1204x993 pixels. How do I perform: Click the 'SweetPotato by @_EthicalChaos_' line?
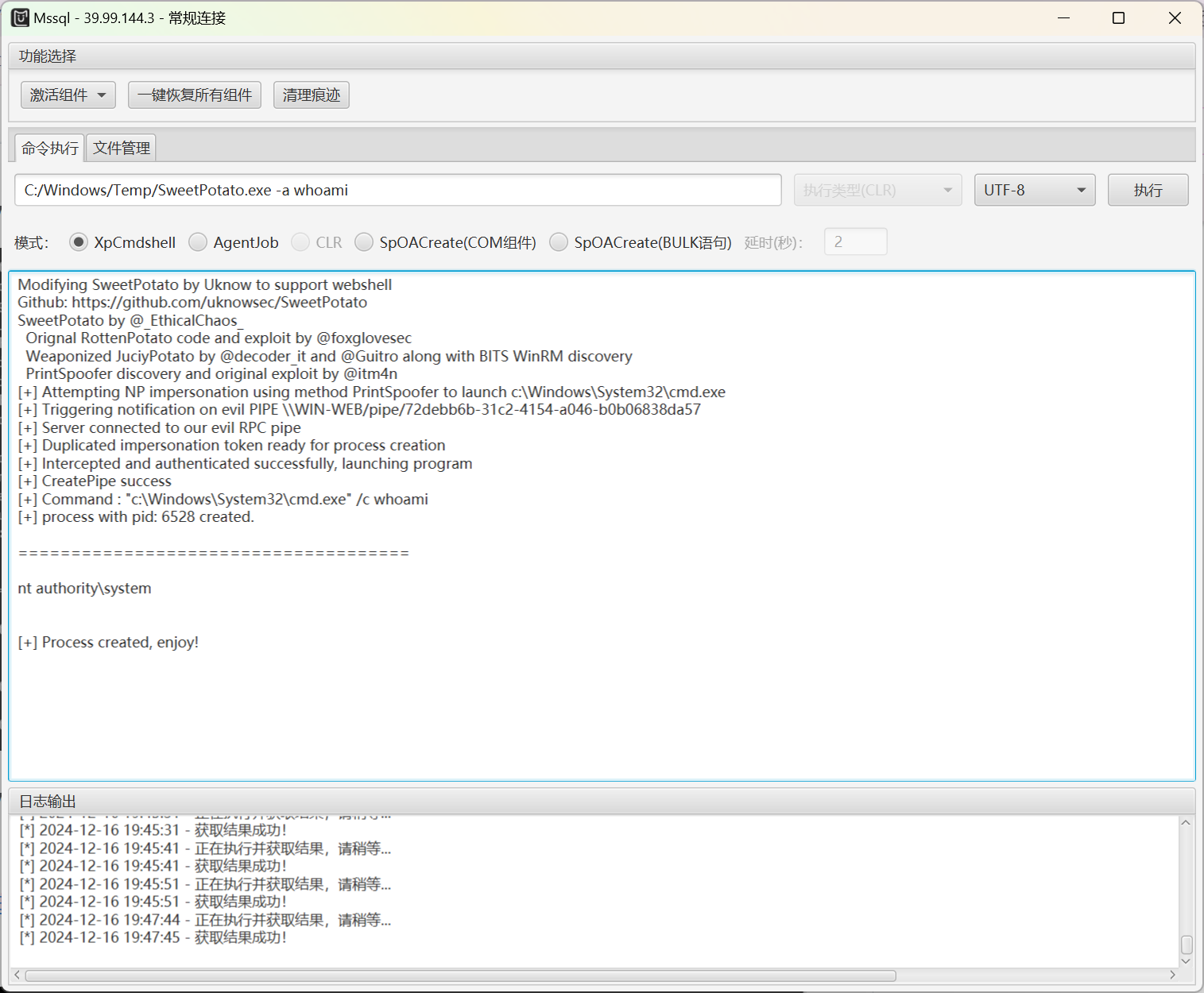click(x=130, y=320)
